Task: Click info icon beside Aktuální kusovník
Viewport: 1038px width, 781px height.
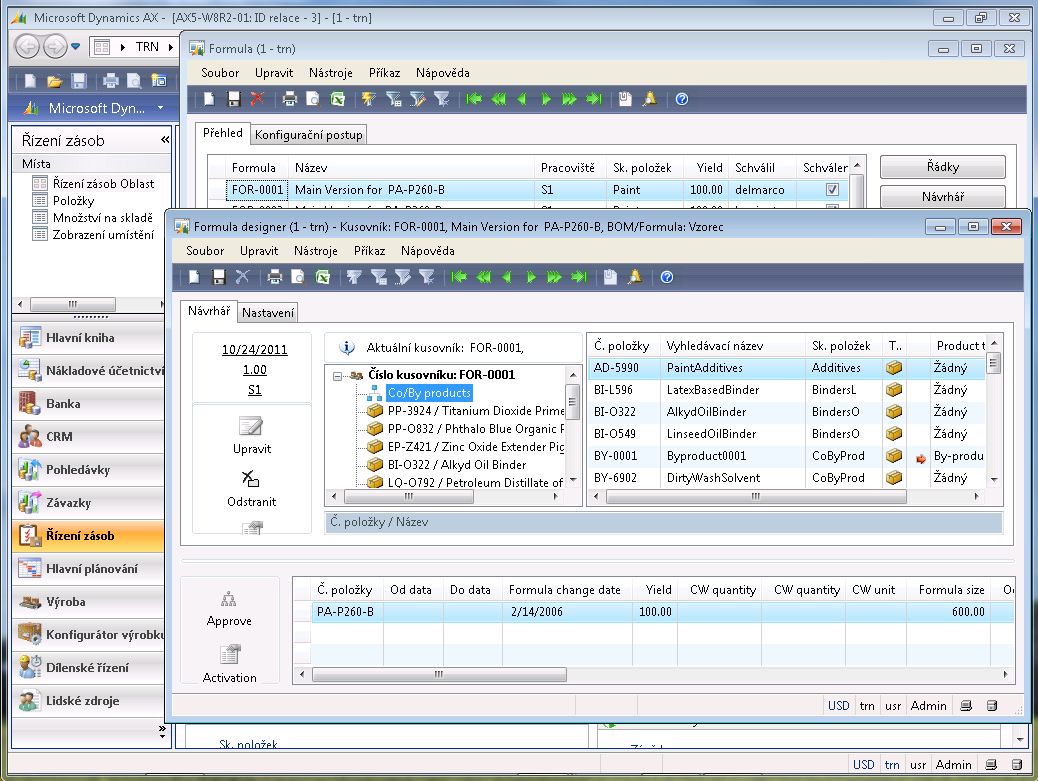Action: tap(346, 347)
